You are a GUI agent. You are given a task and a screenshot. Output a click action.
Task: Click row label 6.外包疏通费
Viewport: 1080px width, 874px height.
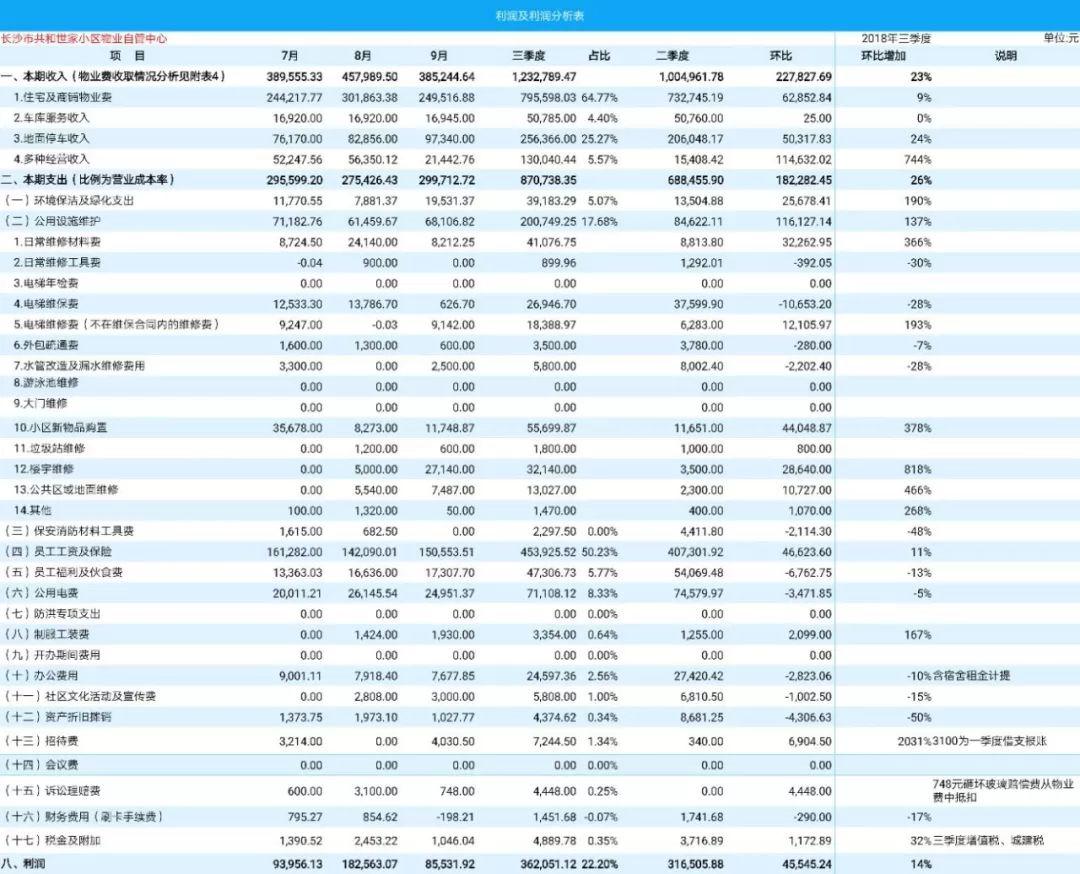click(x=46, y=345)
